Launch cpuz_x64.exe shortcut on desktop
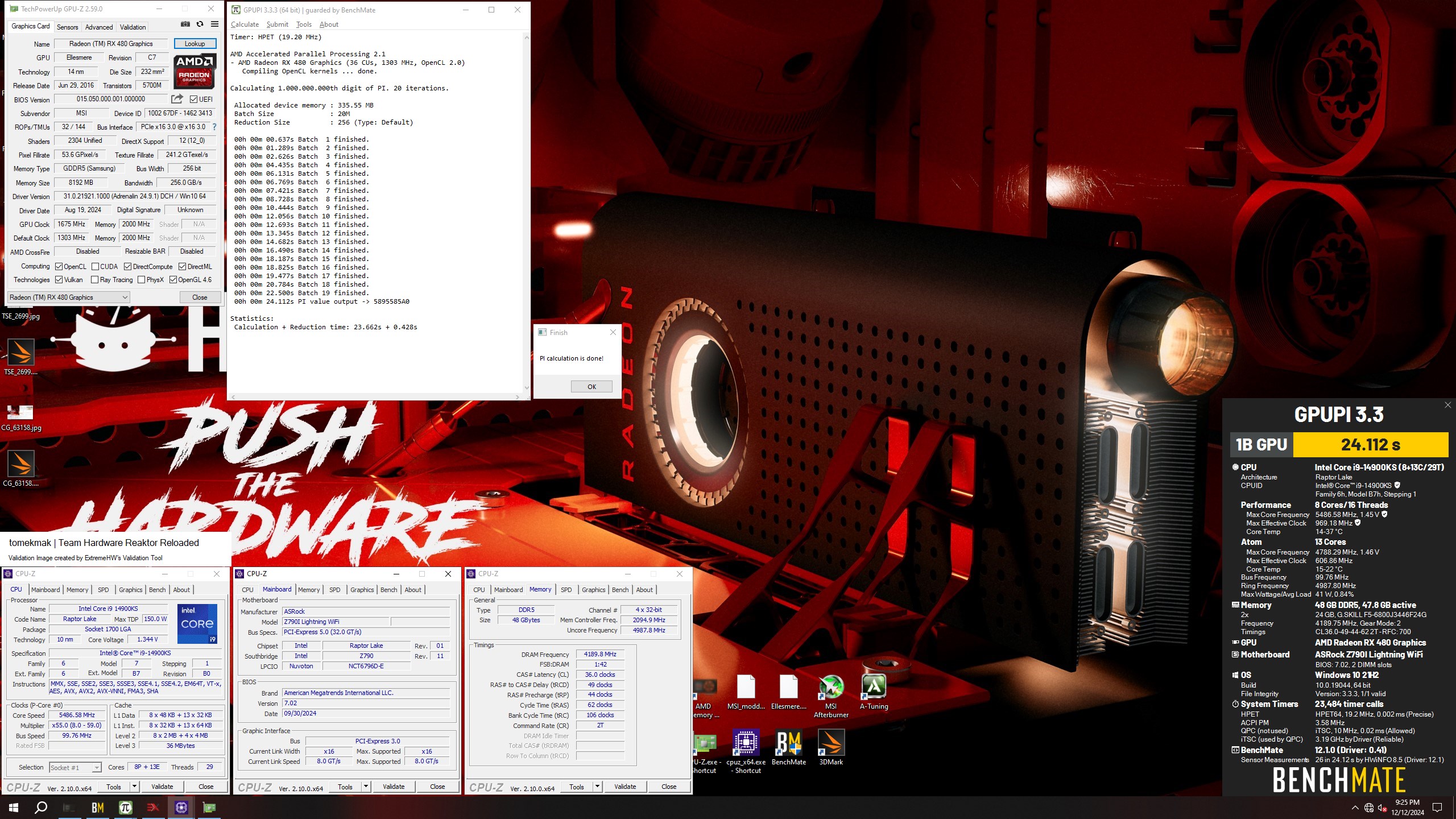The image size is (1456, 819). pyautogui.click(x=746, y=751)
